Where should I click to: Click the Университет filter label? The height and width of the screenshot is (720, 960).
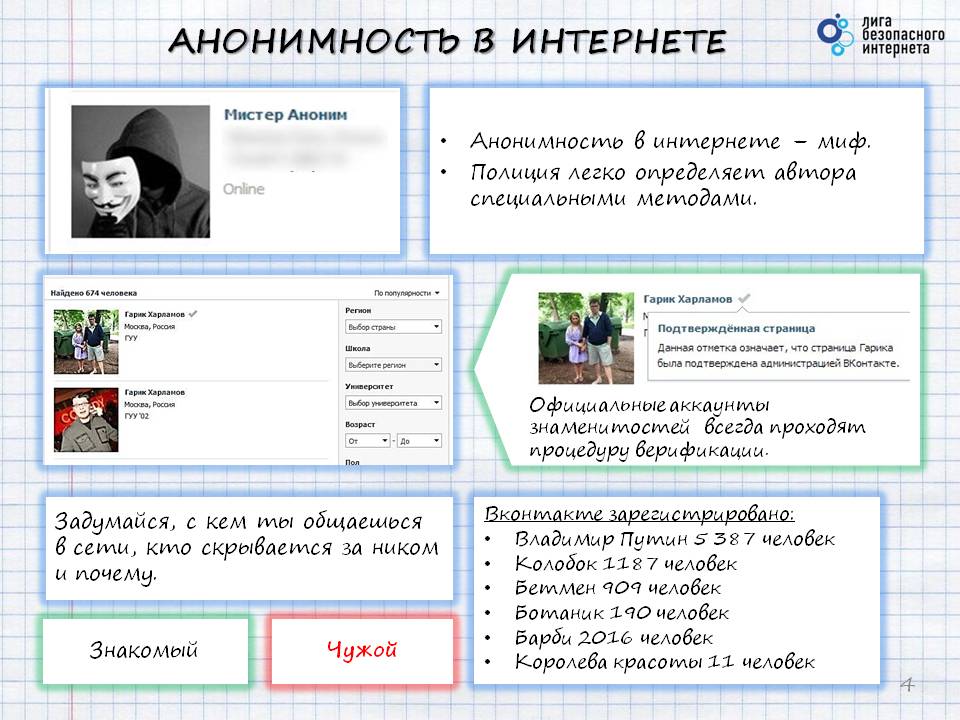[369, 386]
